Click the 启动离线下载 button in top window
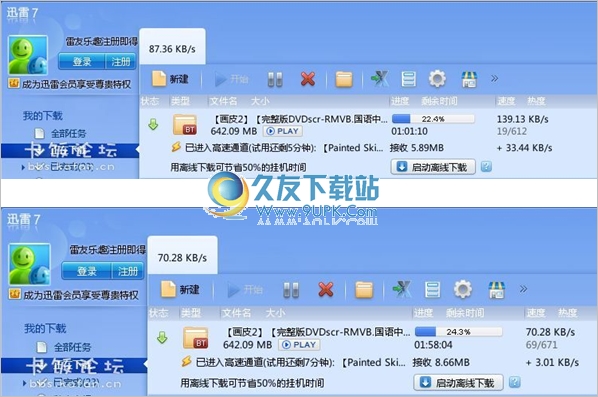This screenshot has height=397, width=598. click(x=433, y=167)
